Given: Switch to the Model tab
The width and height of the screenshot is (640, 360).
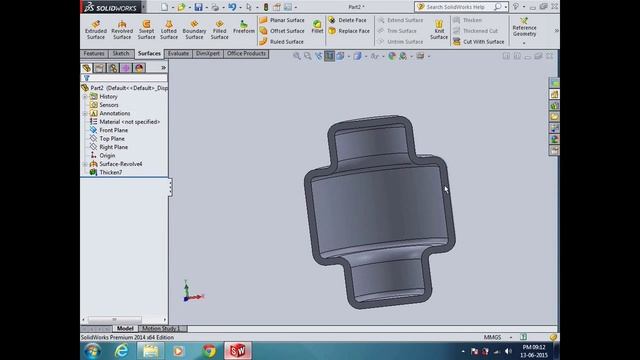Looking at the screenshot, I should [125, 329].
